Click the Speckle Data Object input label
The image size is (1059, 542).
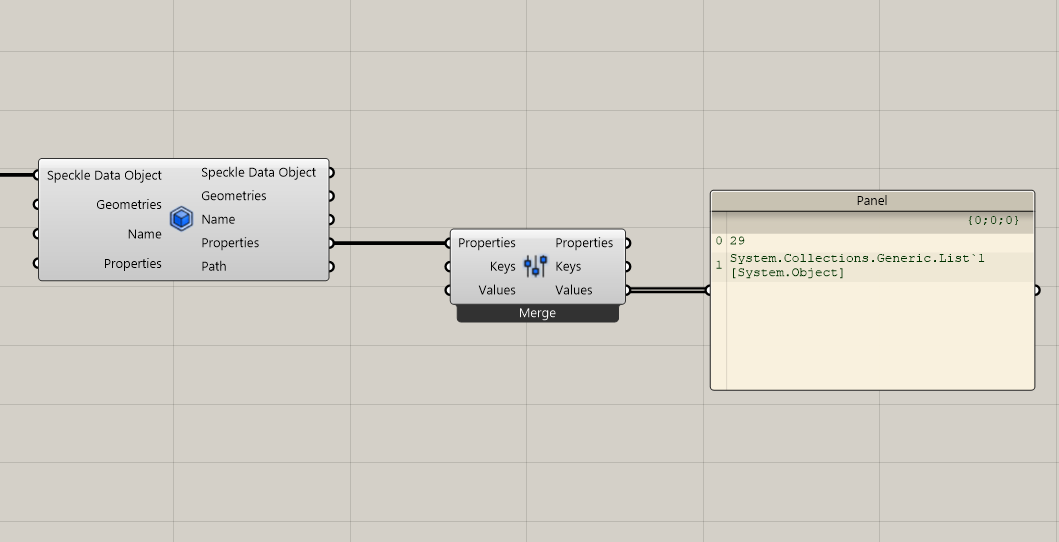(104, 175)
